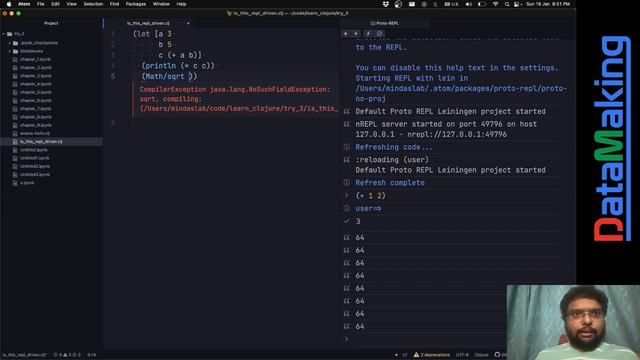Open chapter_1.ipynb in tree
Viewport: 640px width, 360px height.
click(36, 60)
